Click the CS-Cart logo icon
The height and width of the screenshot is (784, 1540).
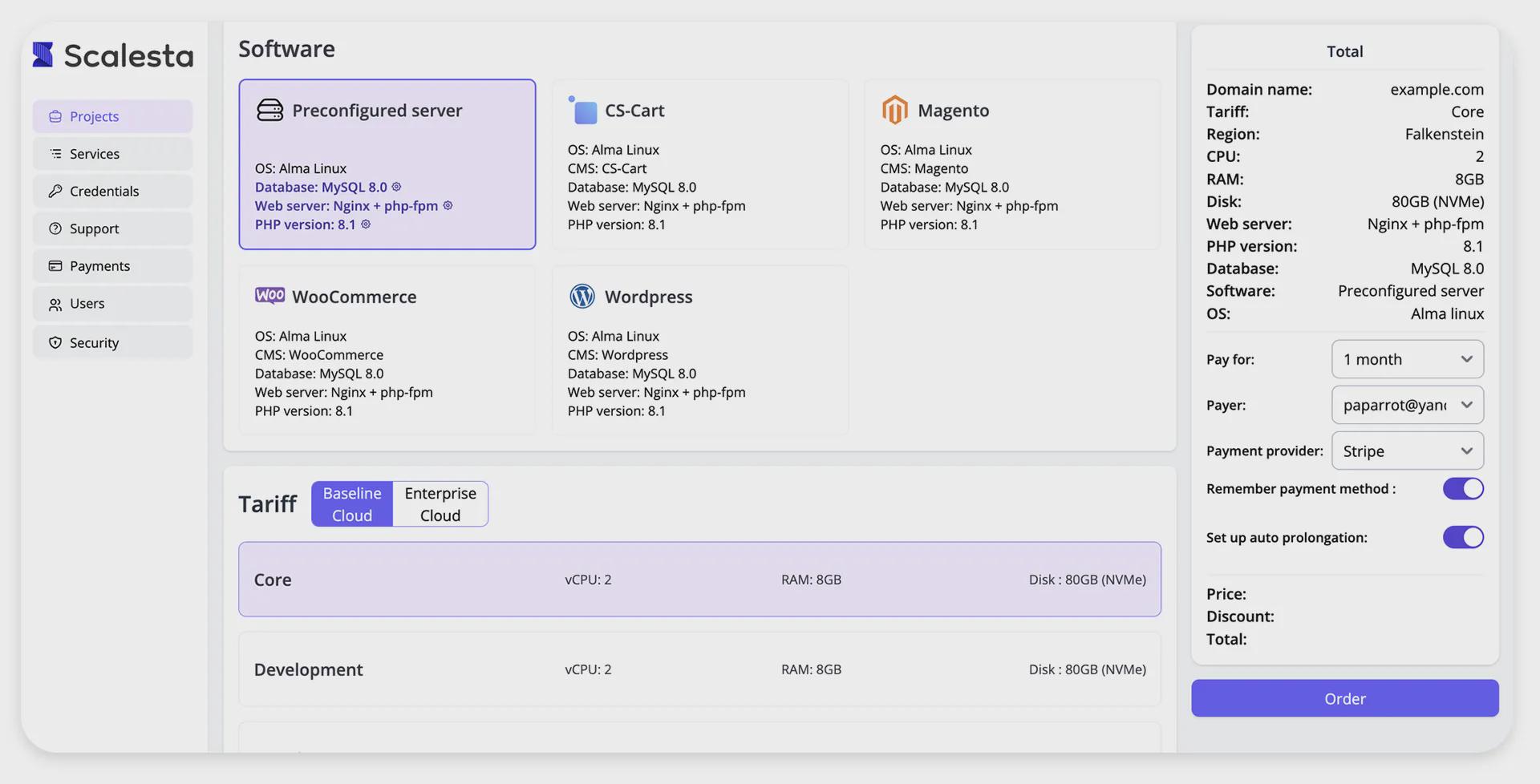click(583, 110)
